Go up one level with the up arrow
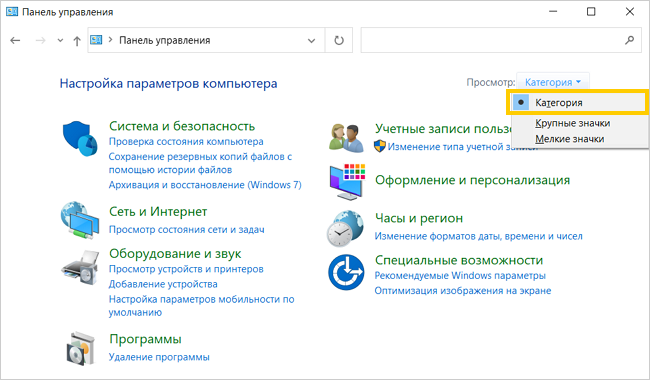The width and height of the screenshot is (650, 380). click(77, 41)
